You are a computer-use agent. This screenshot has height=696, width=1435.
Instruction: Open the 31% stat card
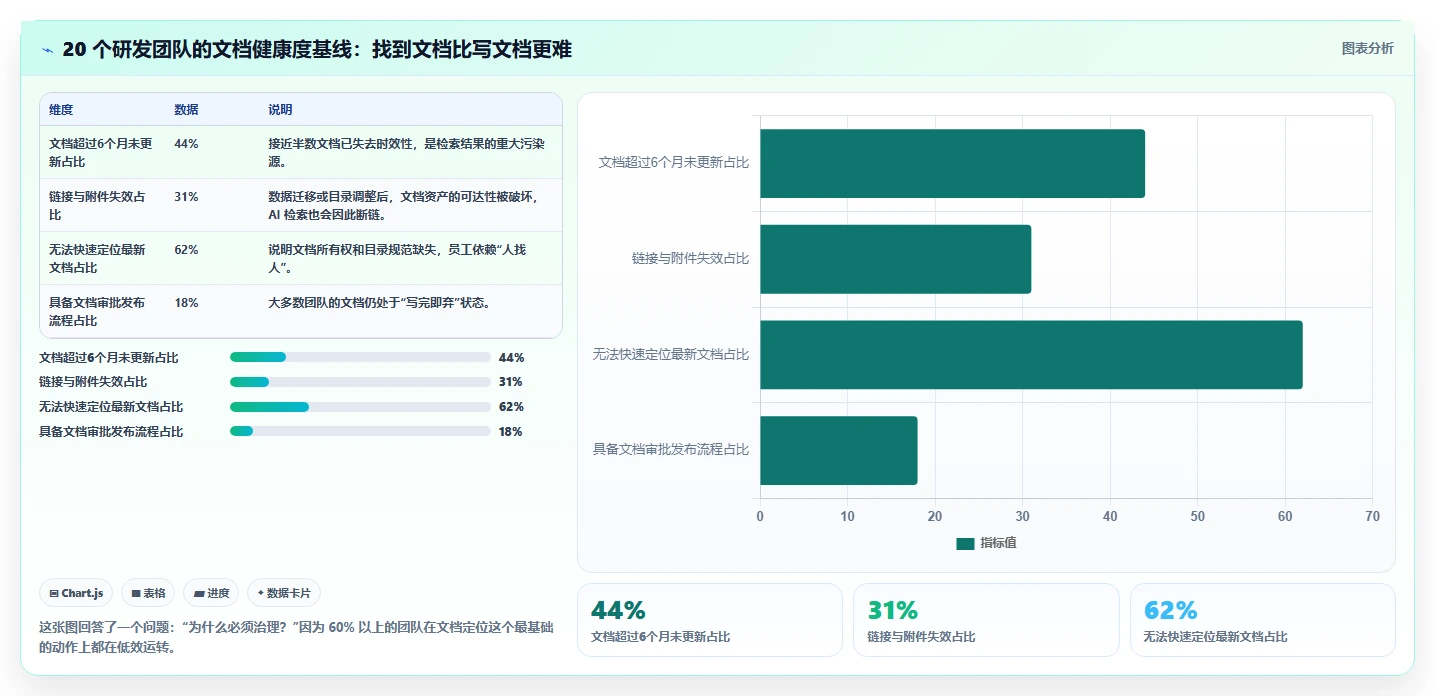(986, 620)
